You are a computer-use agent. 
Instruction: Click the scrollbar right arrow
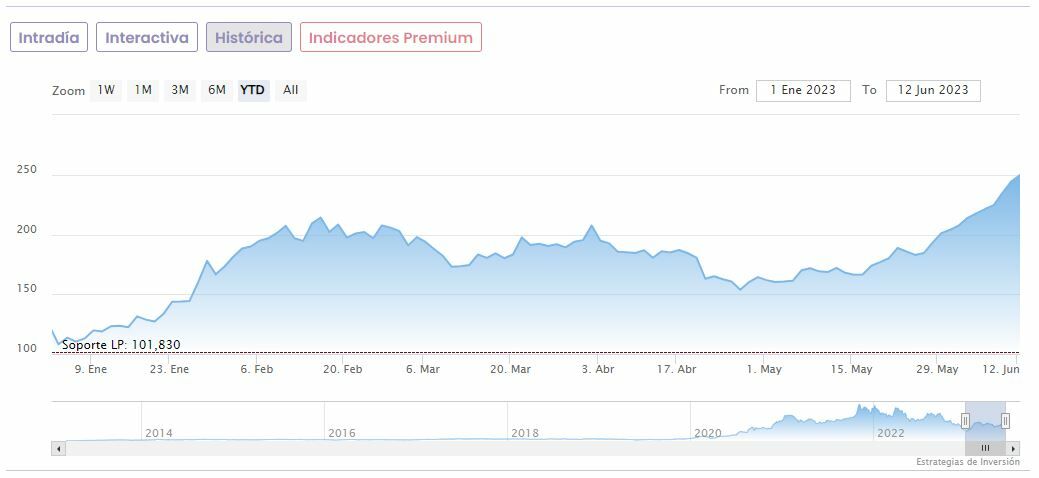click(x=1014, y=448)
